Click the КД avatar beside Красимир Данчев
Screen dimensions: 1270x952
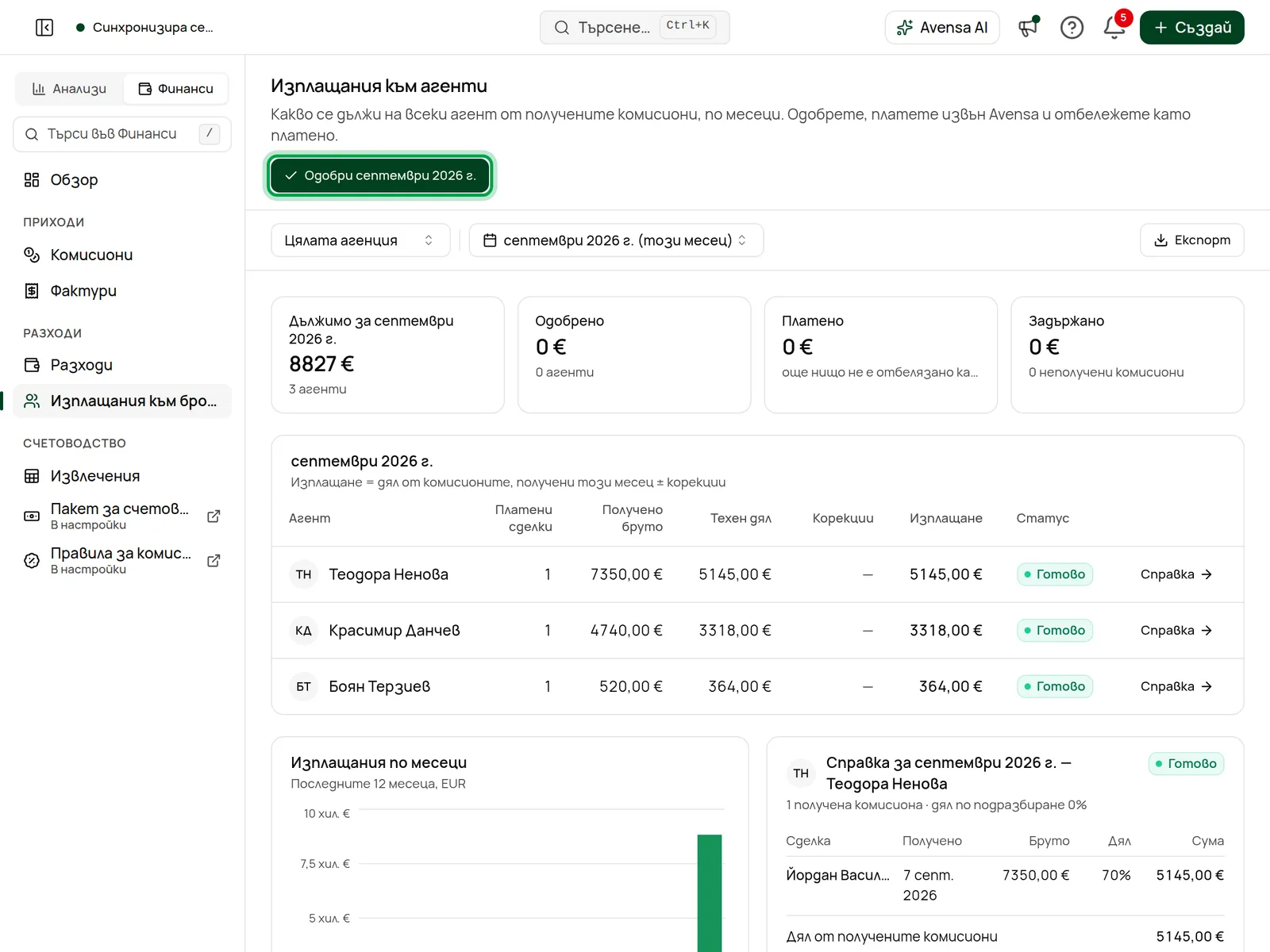click(304, 631)
